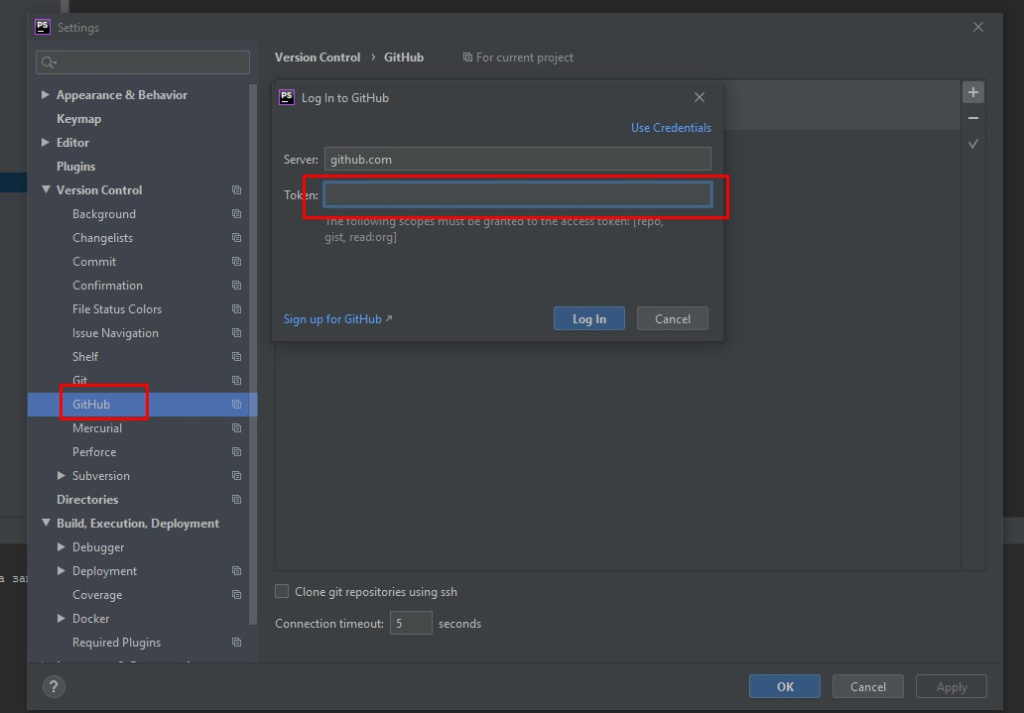Expand the Deployment node
This screenshot has width=1024, height=713.
(61, 571)
